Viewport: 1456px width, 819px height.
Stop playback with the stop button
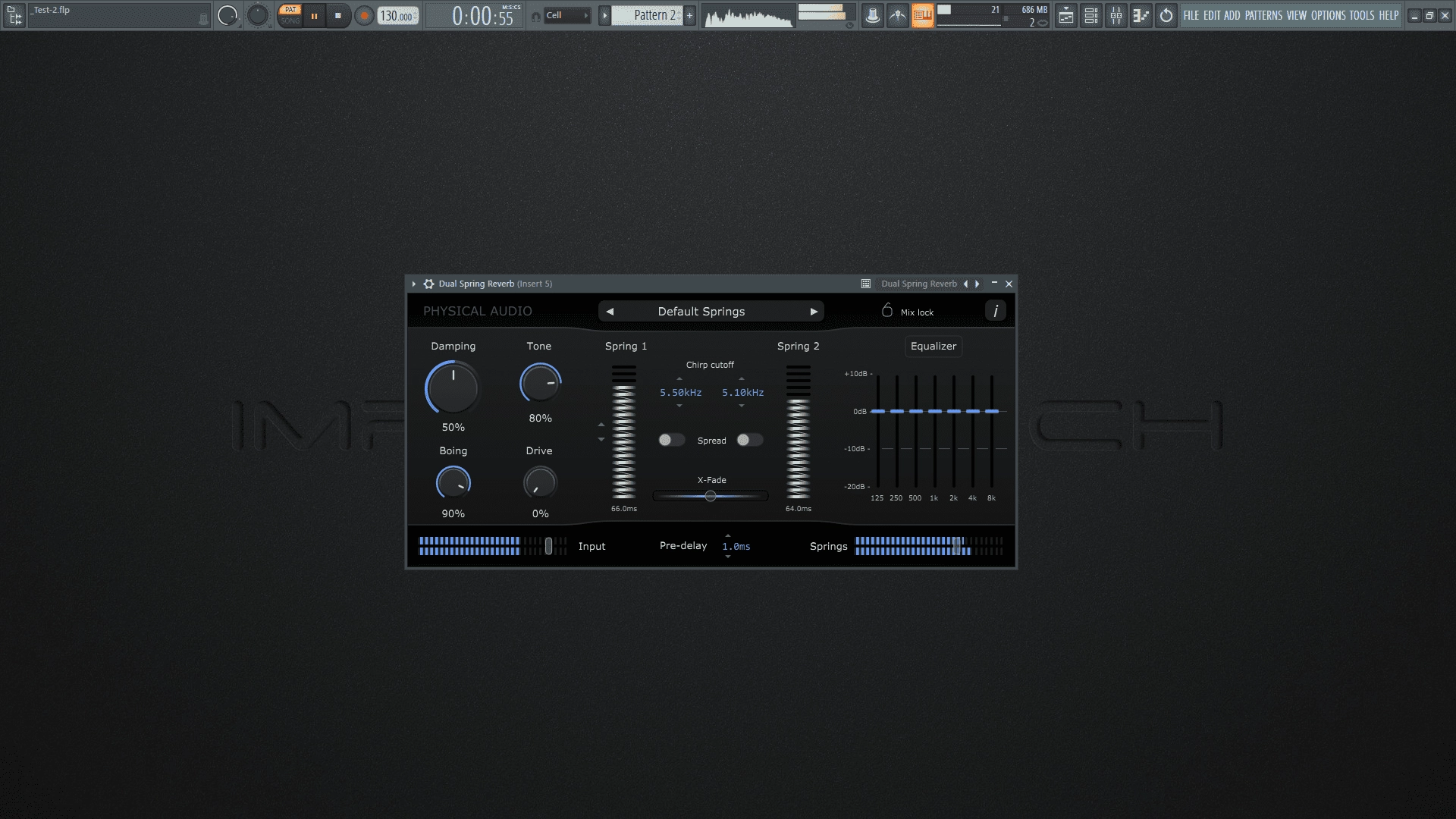(x=338, y=16)
